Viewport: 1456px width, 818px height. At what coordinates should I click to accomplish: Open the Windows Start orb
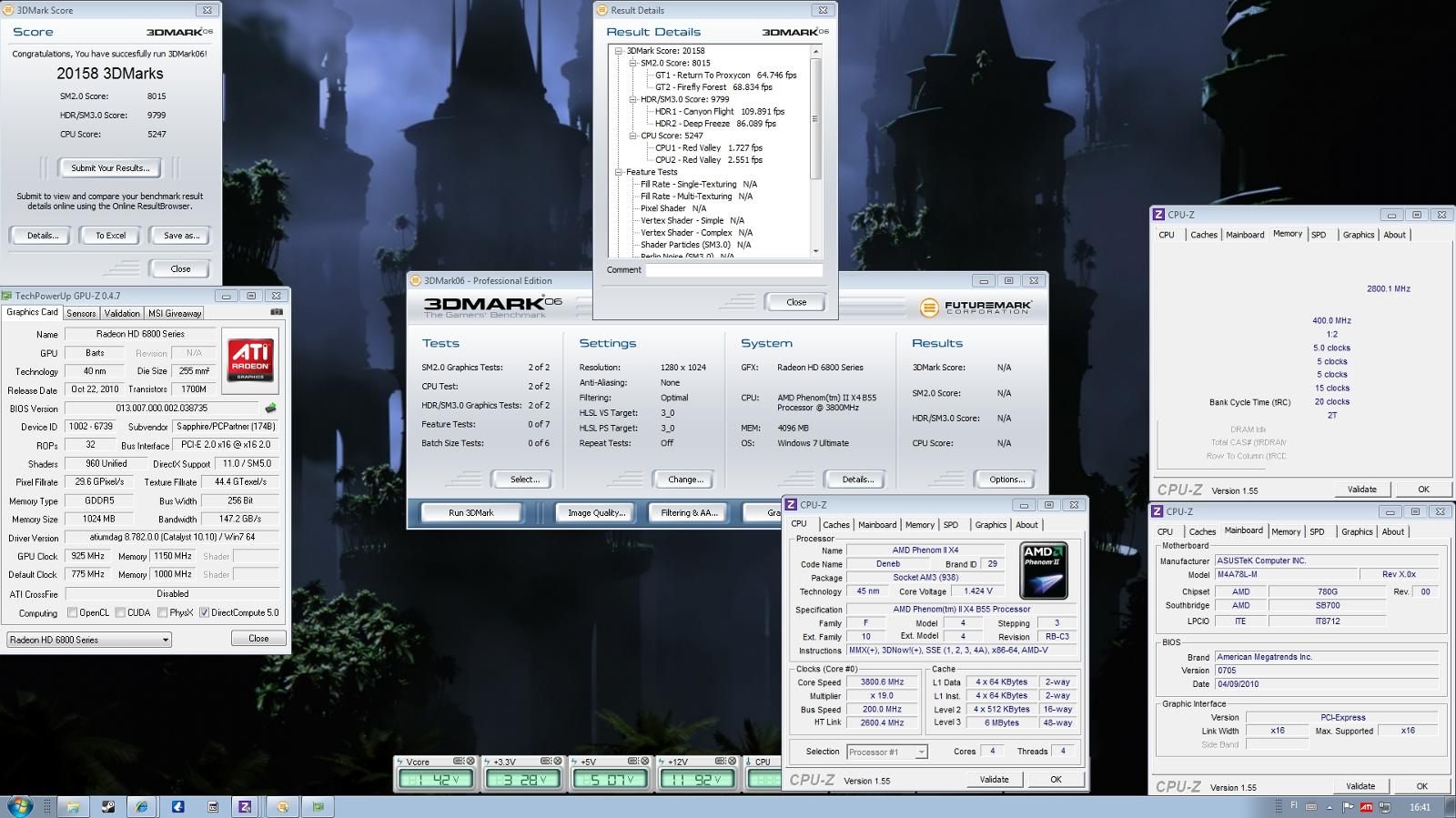[19, 806]
